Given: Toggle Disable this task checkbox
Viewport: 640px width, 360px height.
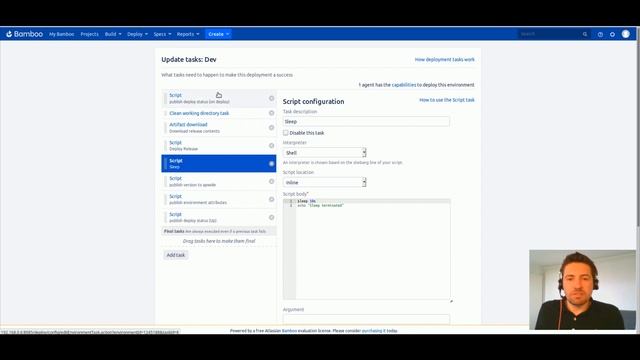Looking at the screenshot, I should pos(286,133).
